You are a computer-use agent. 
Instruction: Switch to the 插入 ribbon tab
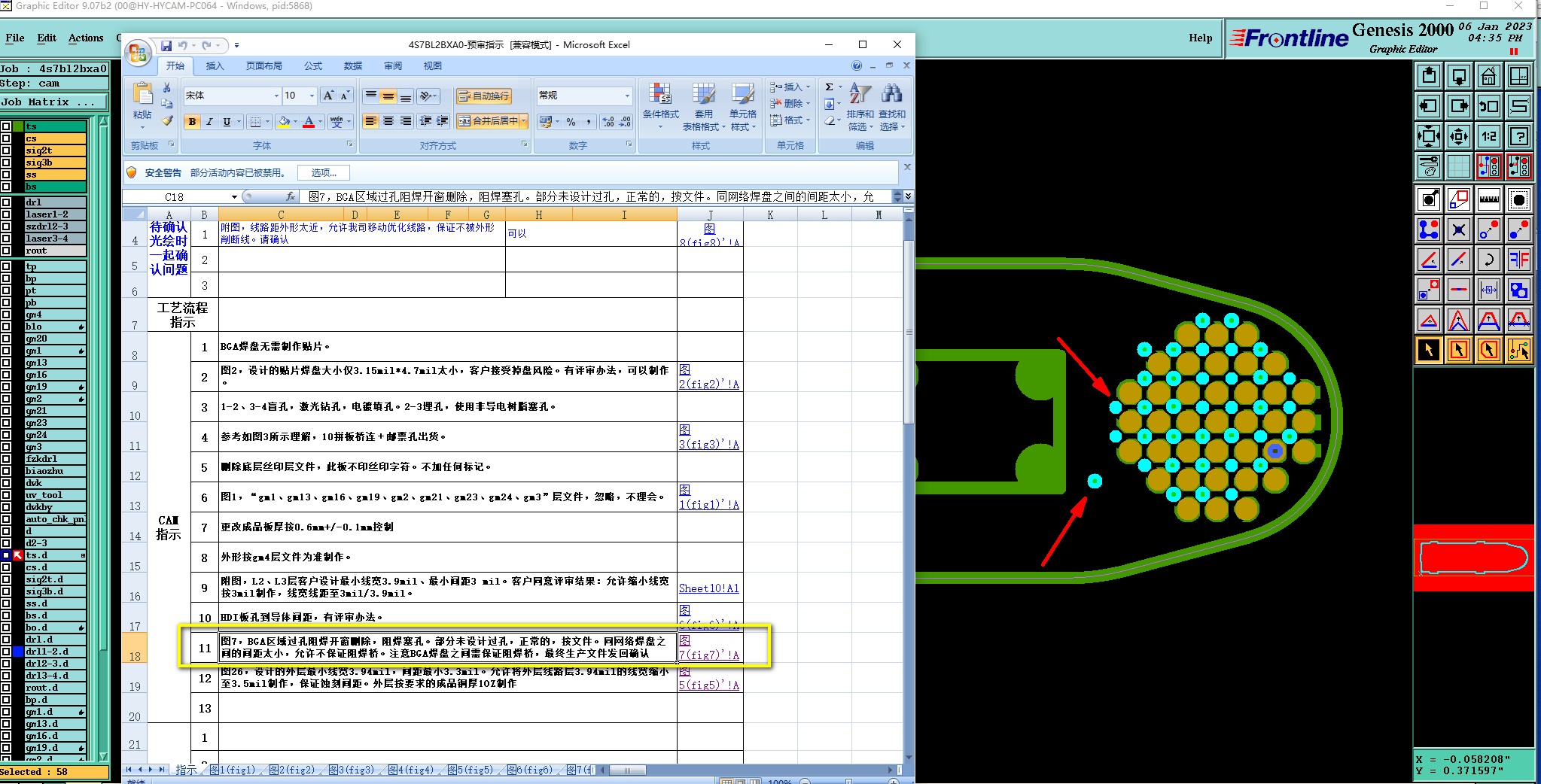(x=215, y=66)
